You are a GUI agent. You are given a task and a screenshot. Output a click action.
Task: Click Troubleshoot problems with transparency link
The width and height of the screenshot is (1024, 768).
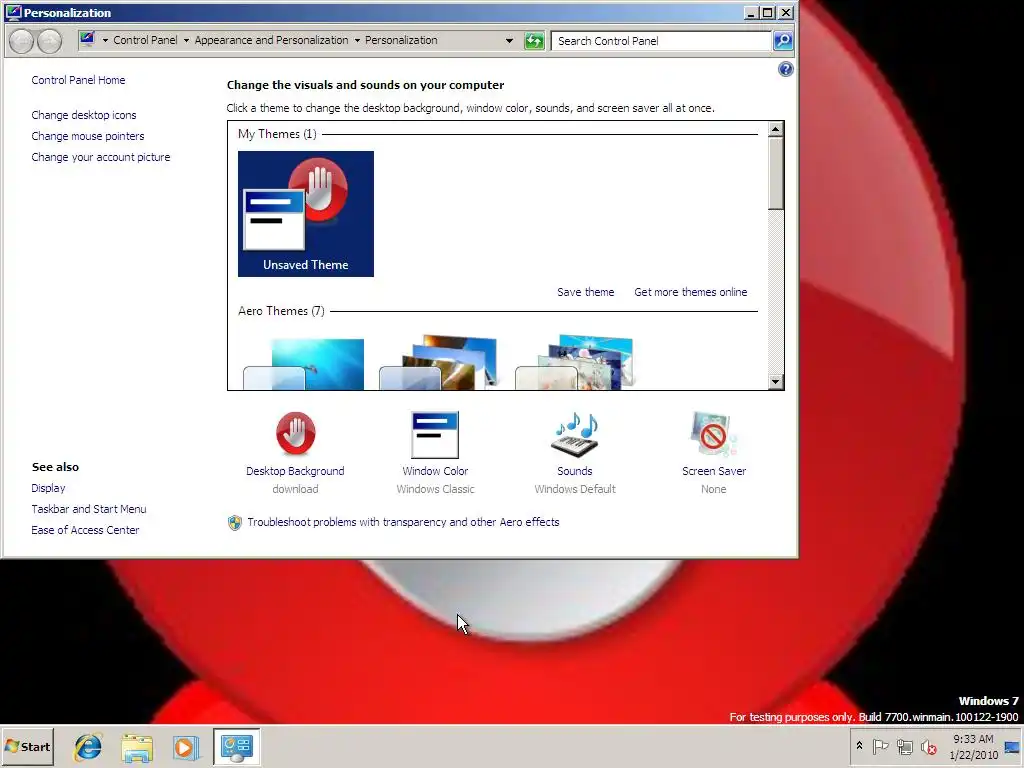[x=403, y=522]
